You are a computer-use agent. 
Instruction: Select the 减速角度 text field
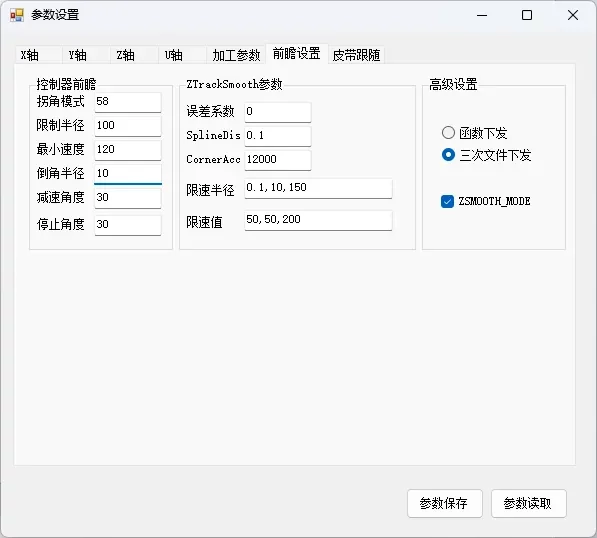coord(128,198)
